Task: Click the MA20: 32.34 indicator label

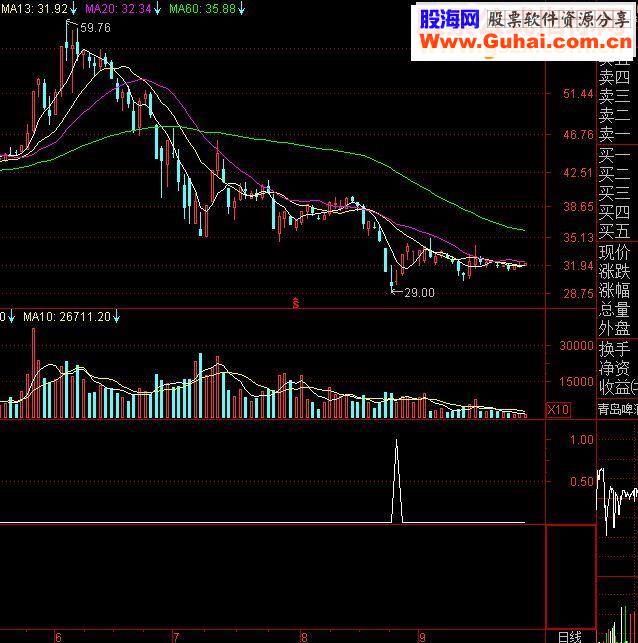Action: pyautogui.click(x=118, y=8)
